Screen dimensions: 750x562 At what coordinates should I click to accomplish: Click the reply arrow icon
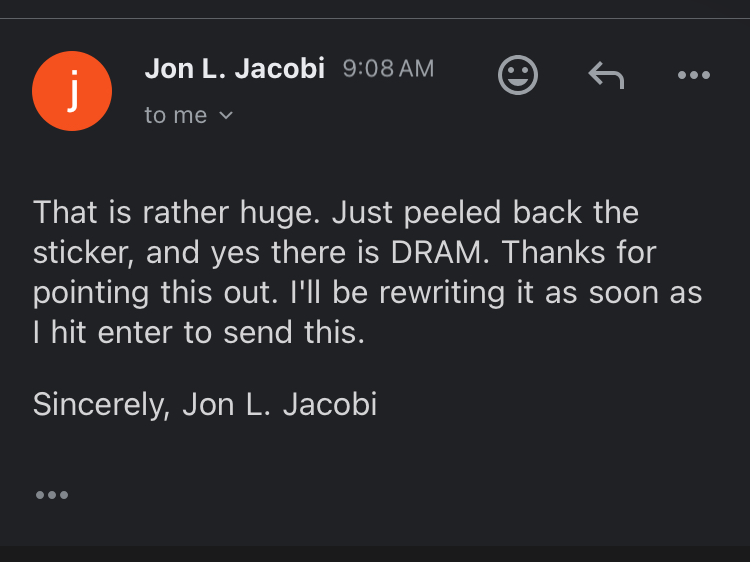click(605, 75)
